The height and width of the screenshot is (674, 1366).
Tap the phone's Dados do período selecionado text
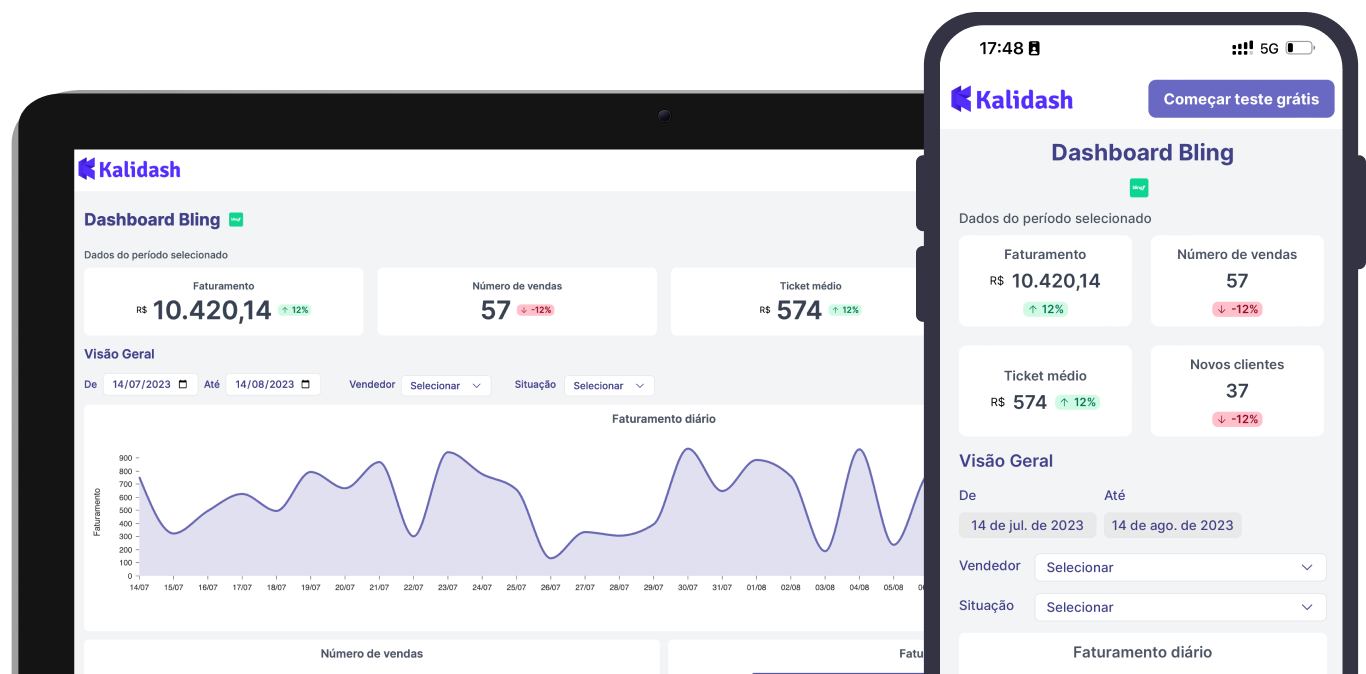[x=1055, y=218]
